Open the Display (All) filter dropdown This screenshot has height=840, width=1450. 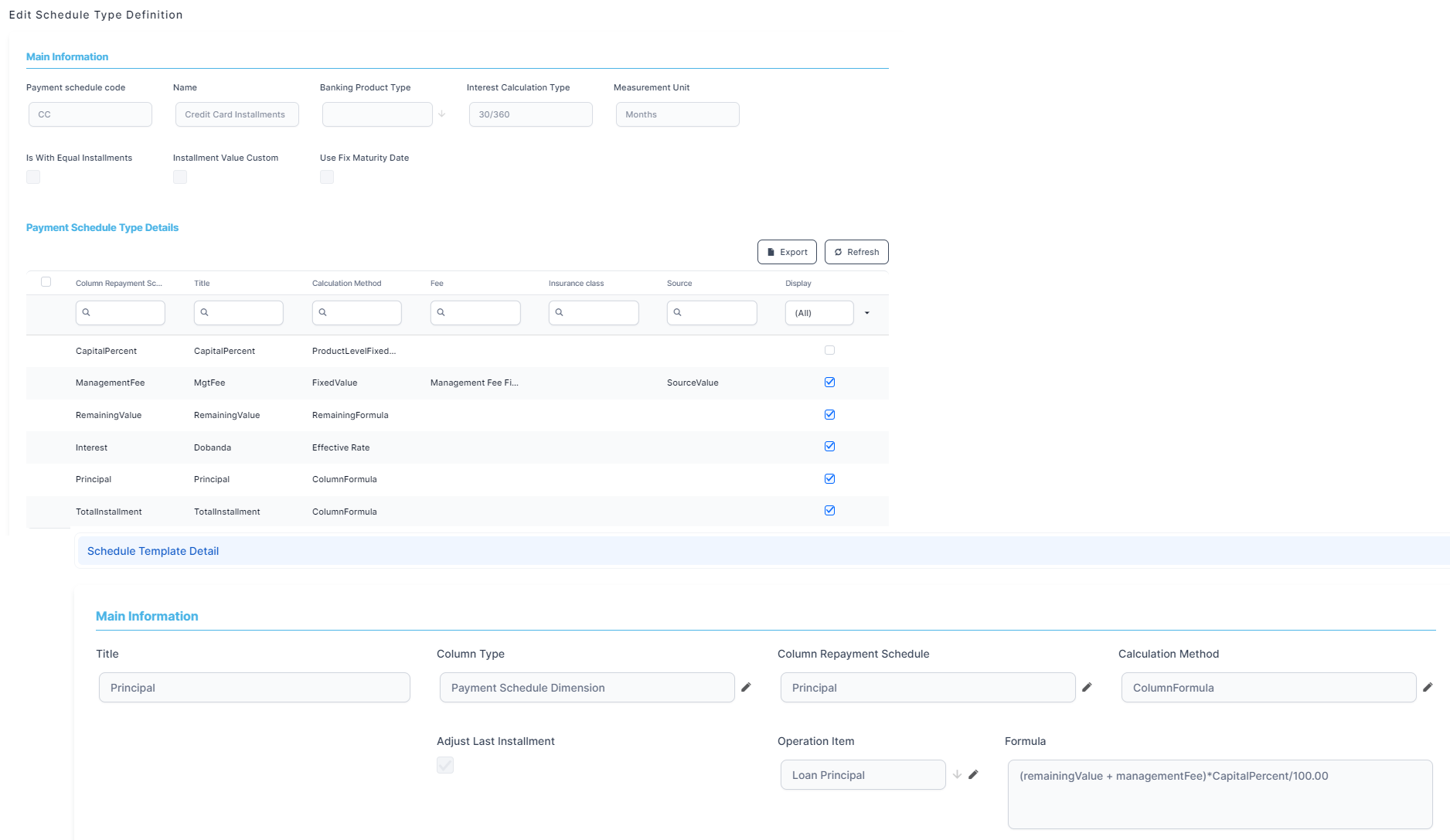(866, 313)
